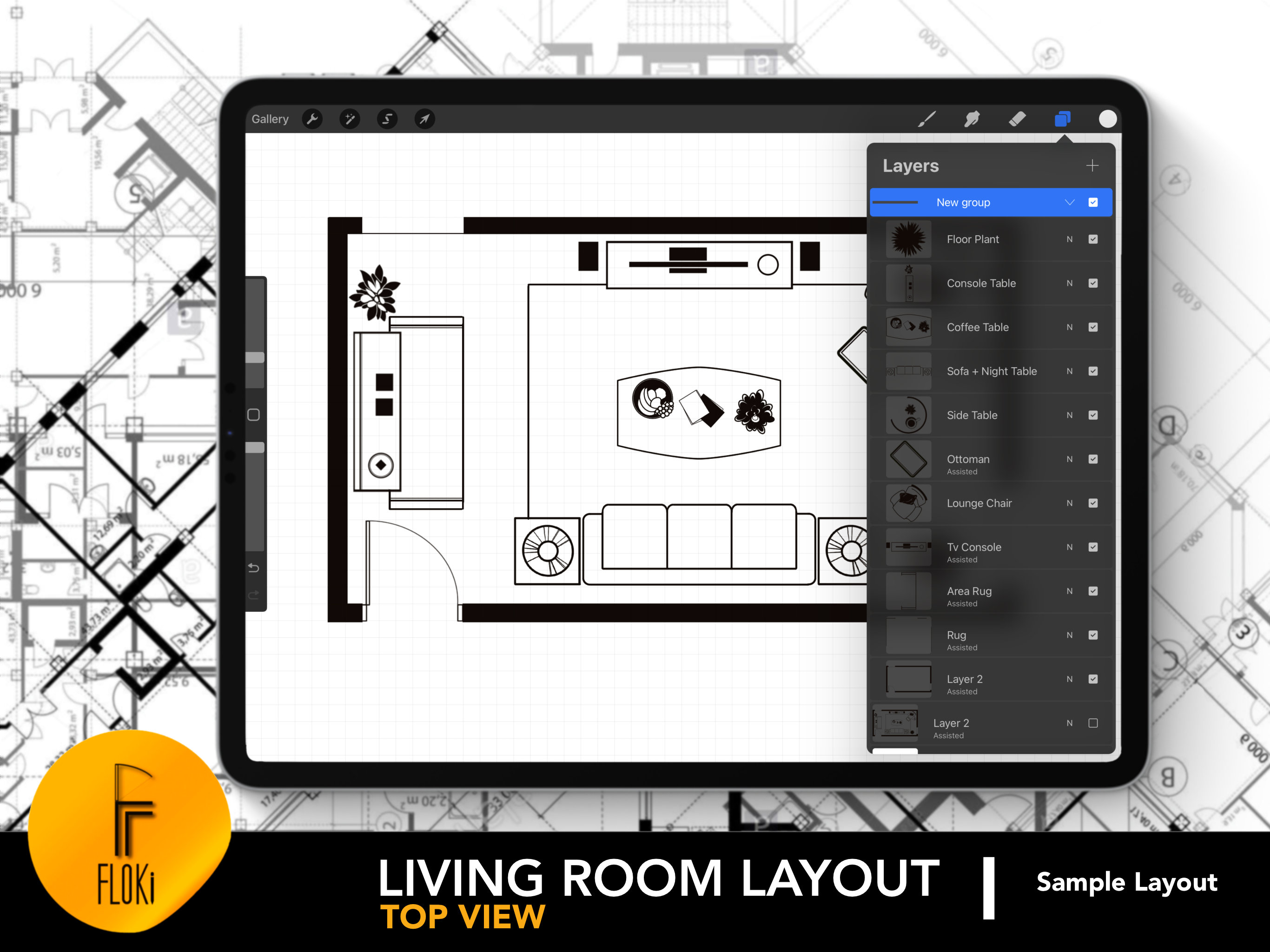This screenshot has width=1270, height=952.
Task: Click the brush size slider handle
Action: (x=255, y=357)
